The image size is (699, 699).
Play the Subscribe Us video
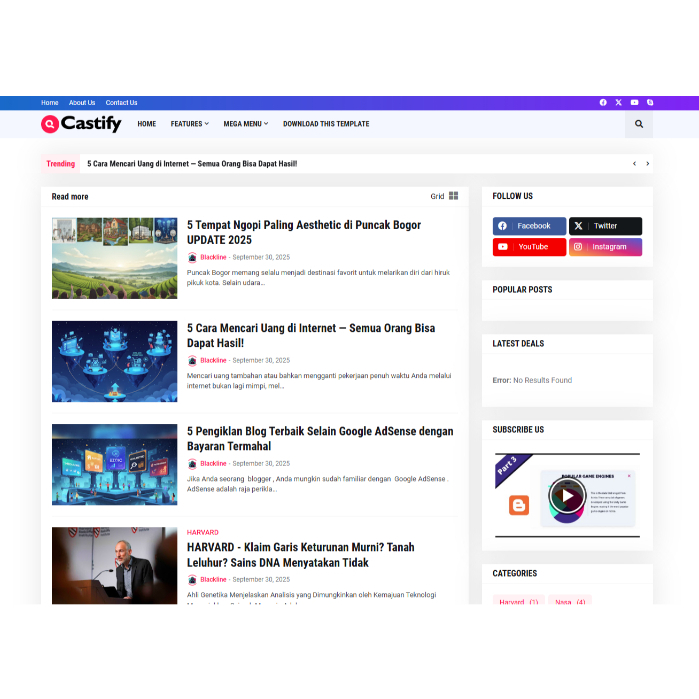567,495
